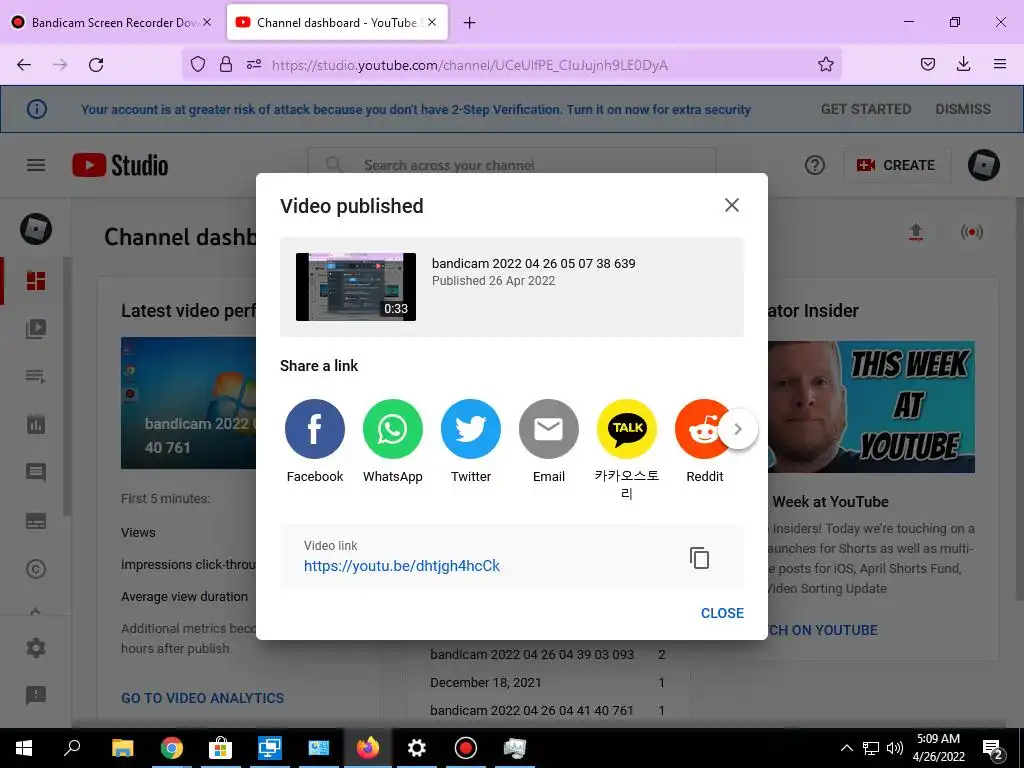Open the Windows Start menu
Viewport: 1024px width, 768px height.
pos(24,748)
